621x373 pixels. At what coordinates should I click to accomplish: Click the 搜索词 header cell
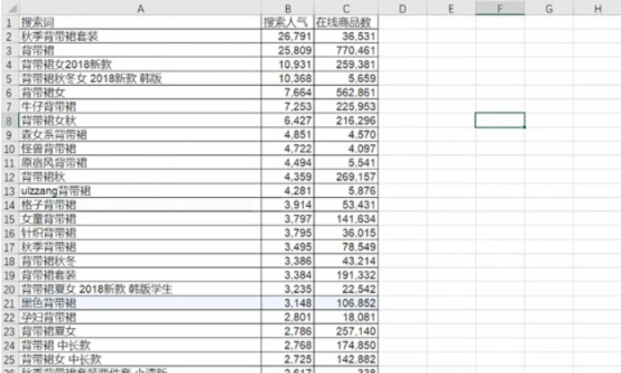point(140,23)
